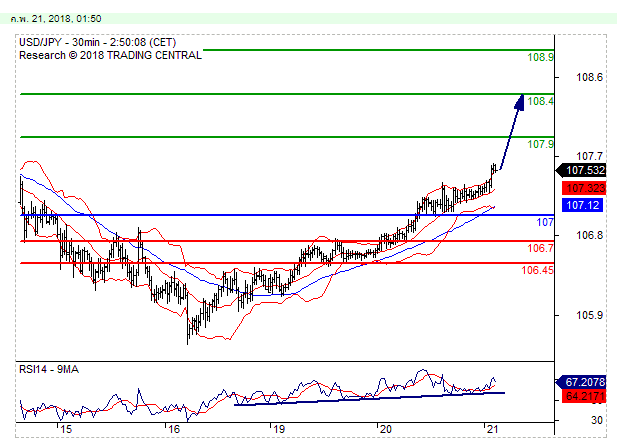Click the RSI value tag 67.2078
Screen dimensions: 617x448
coord(581,382)
